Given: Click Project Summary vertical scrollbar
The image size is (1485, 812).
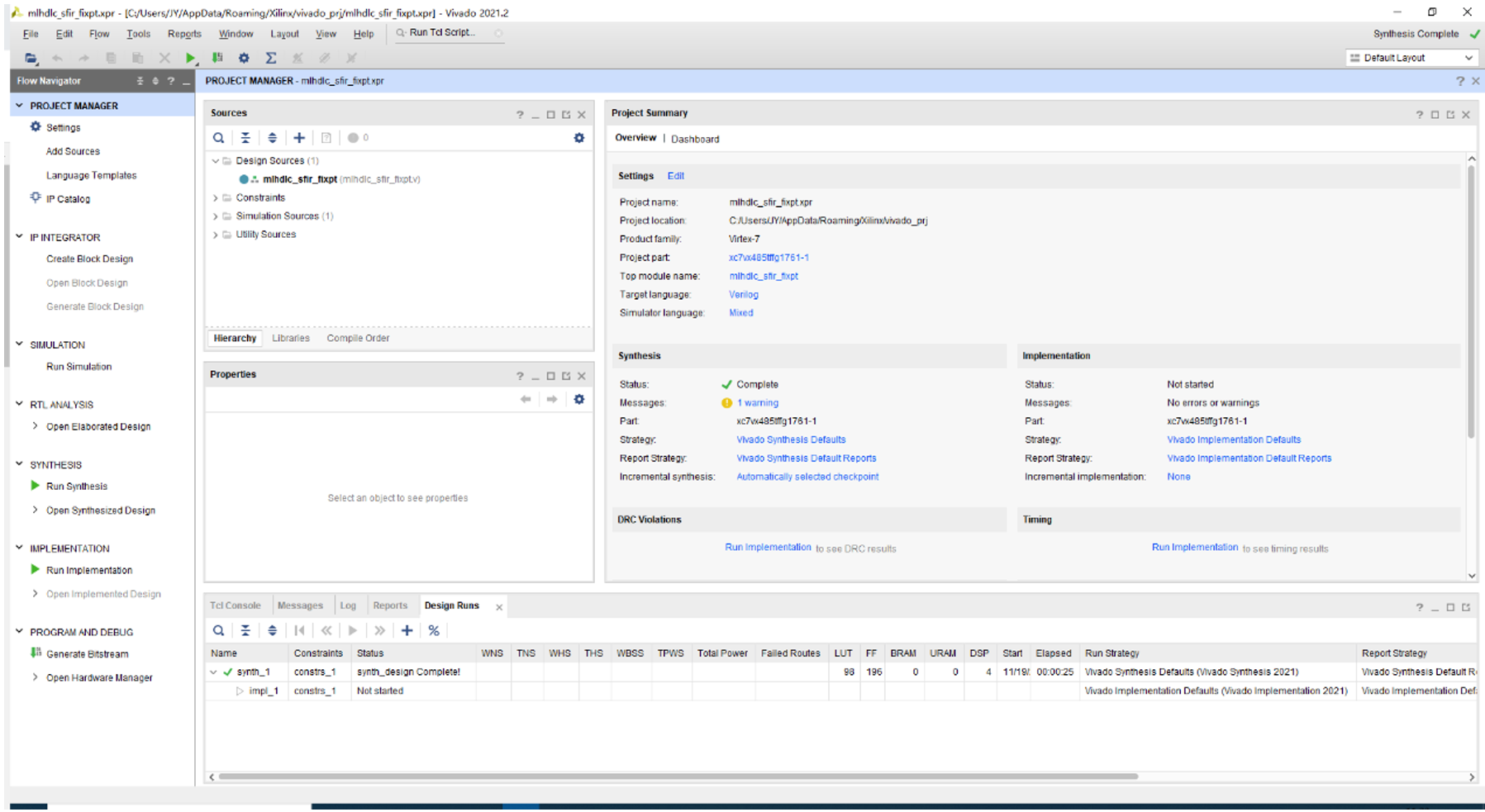Looking at the screenshot, I should pyautogui.click(x=1471, y=302).
